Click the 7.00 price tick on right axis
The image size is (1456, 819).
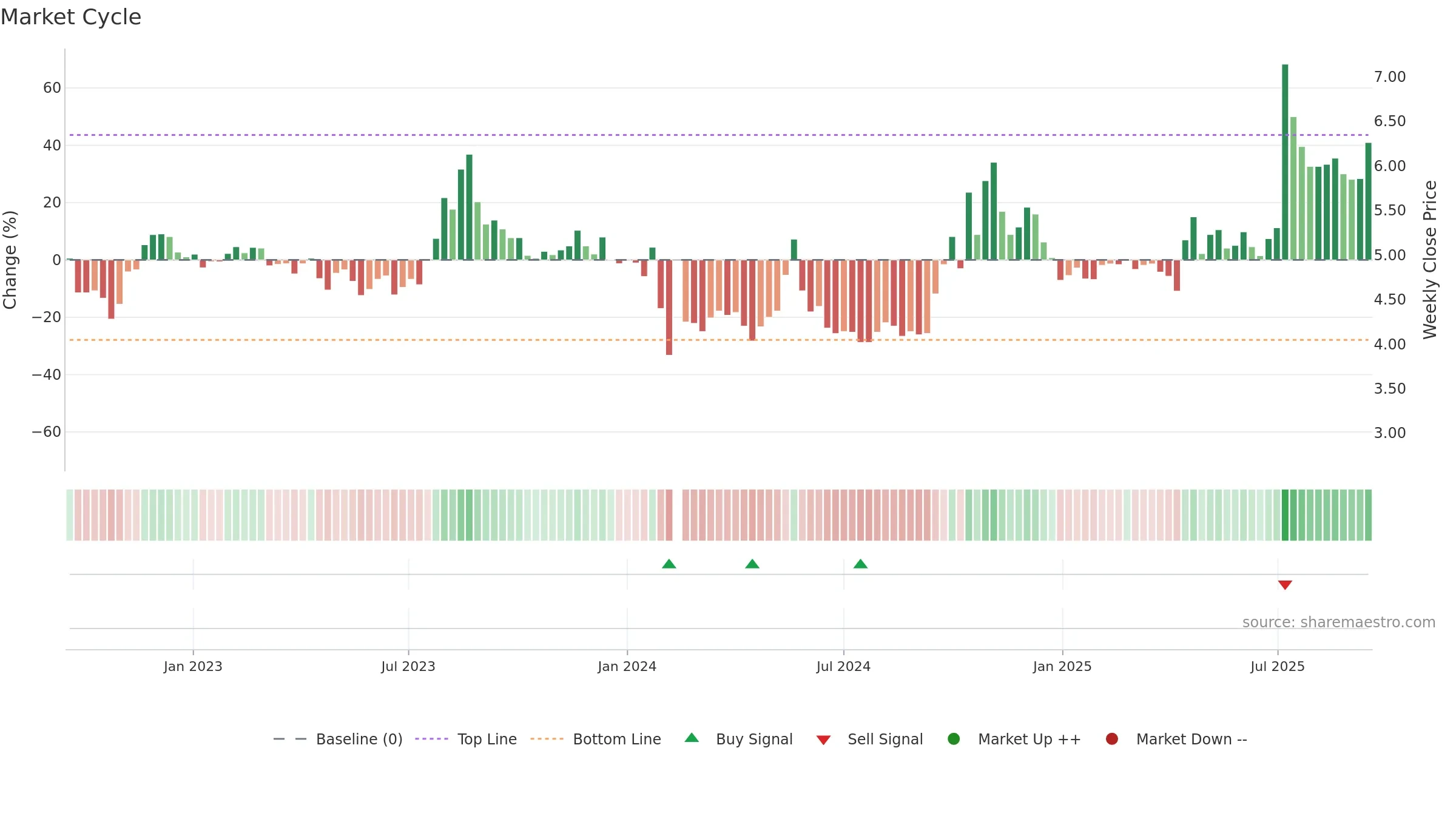[x=1390, y=77]
